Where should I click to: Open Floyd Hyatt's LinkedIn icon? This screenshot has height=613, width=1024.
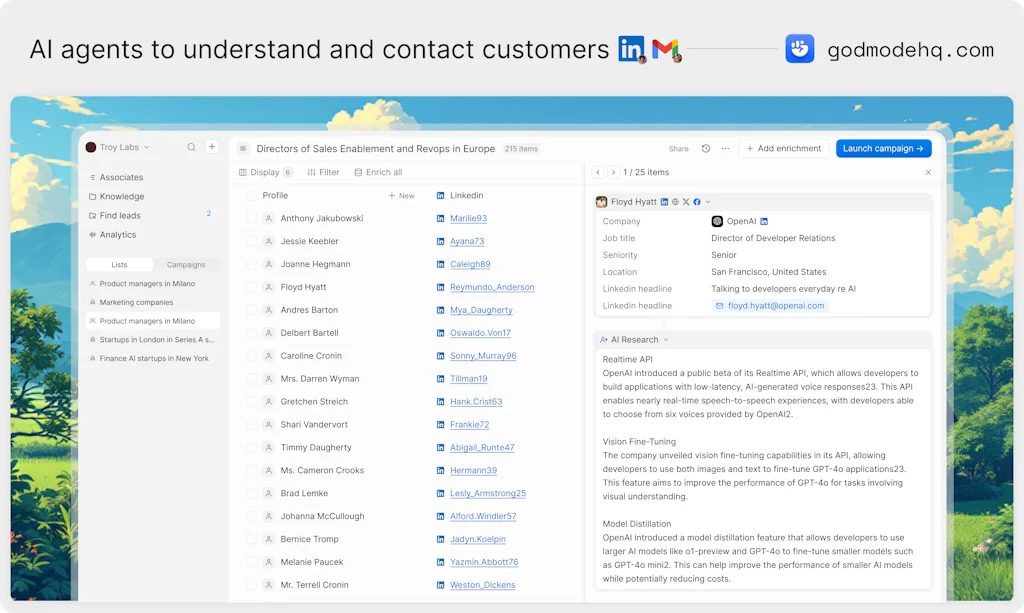coord(664,201)
